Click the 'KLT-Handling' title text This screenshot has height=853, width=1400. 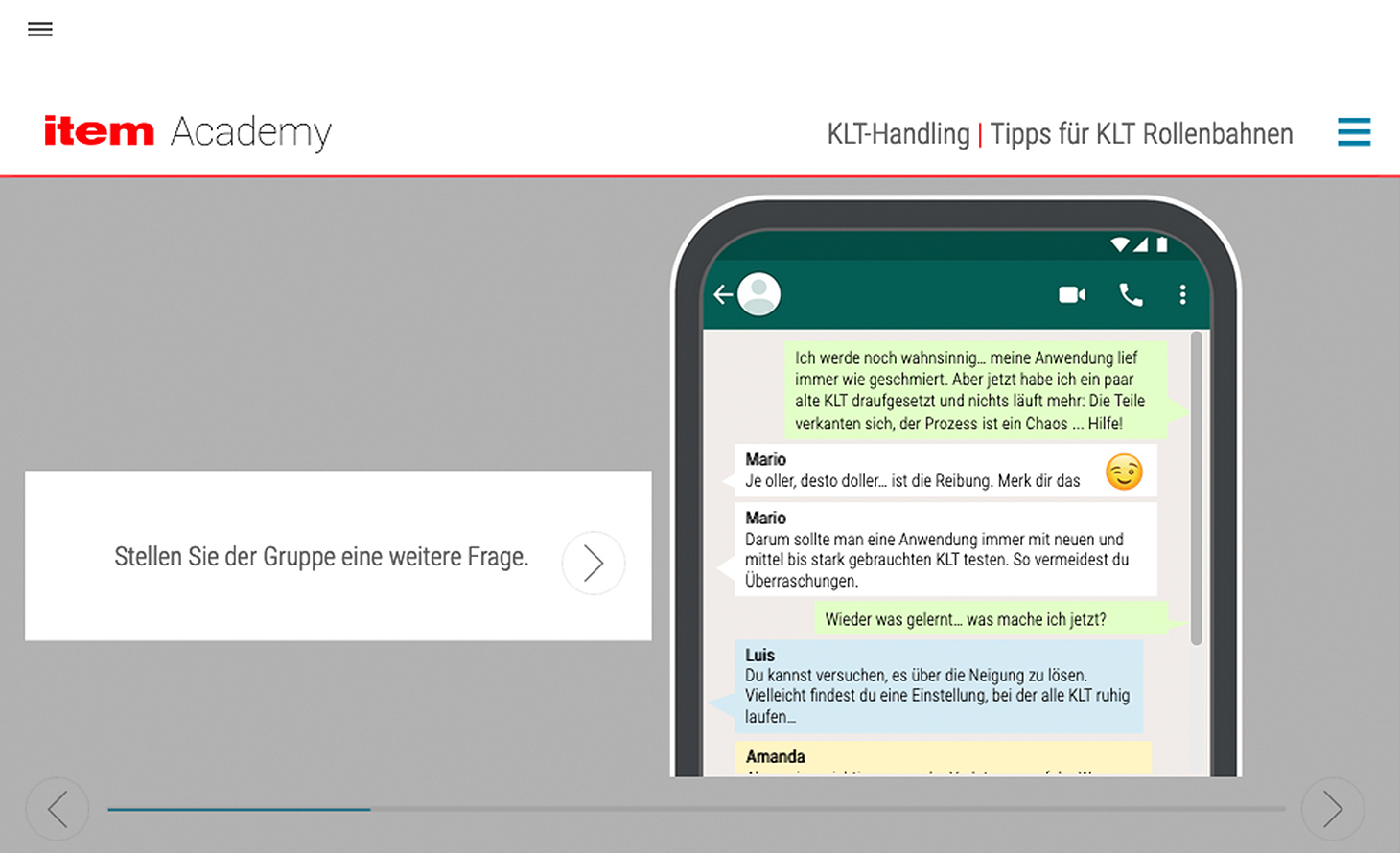pyautogui.click(x=898, y=133)
